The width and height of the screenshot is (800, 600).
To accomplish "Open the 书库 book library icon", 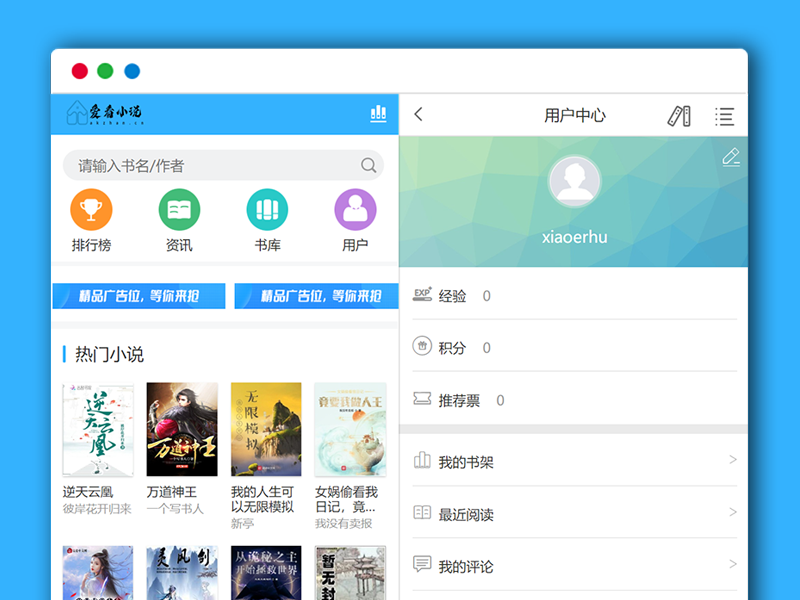I will pyautogui.click(x=266, y=210).
